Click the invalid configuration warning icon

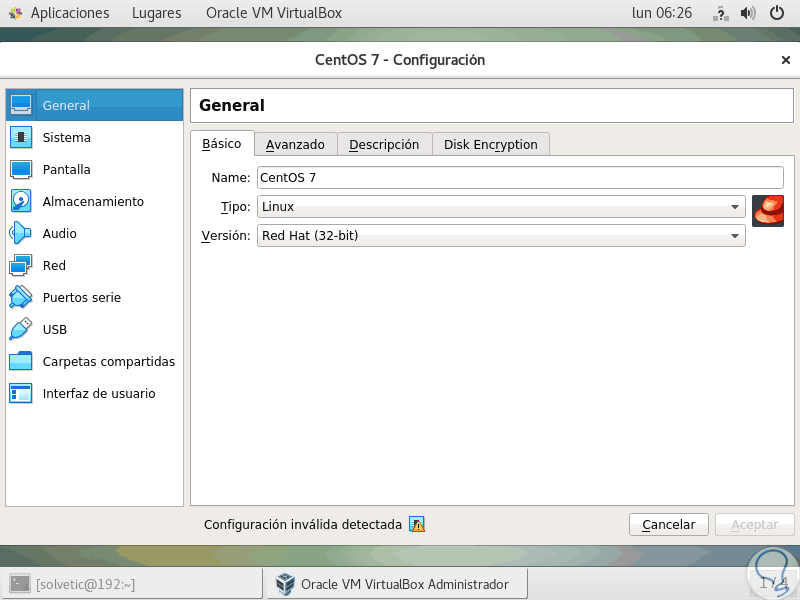pyautogui.click(x=418, y=524)
